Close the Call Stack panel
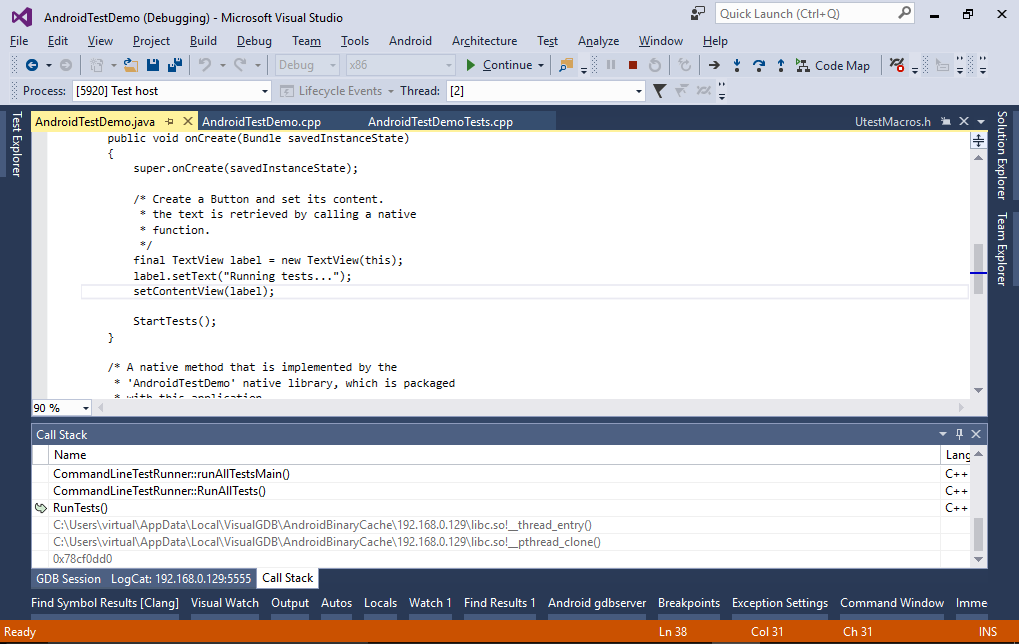 (975, 434)
